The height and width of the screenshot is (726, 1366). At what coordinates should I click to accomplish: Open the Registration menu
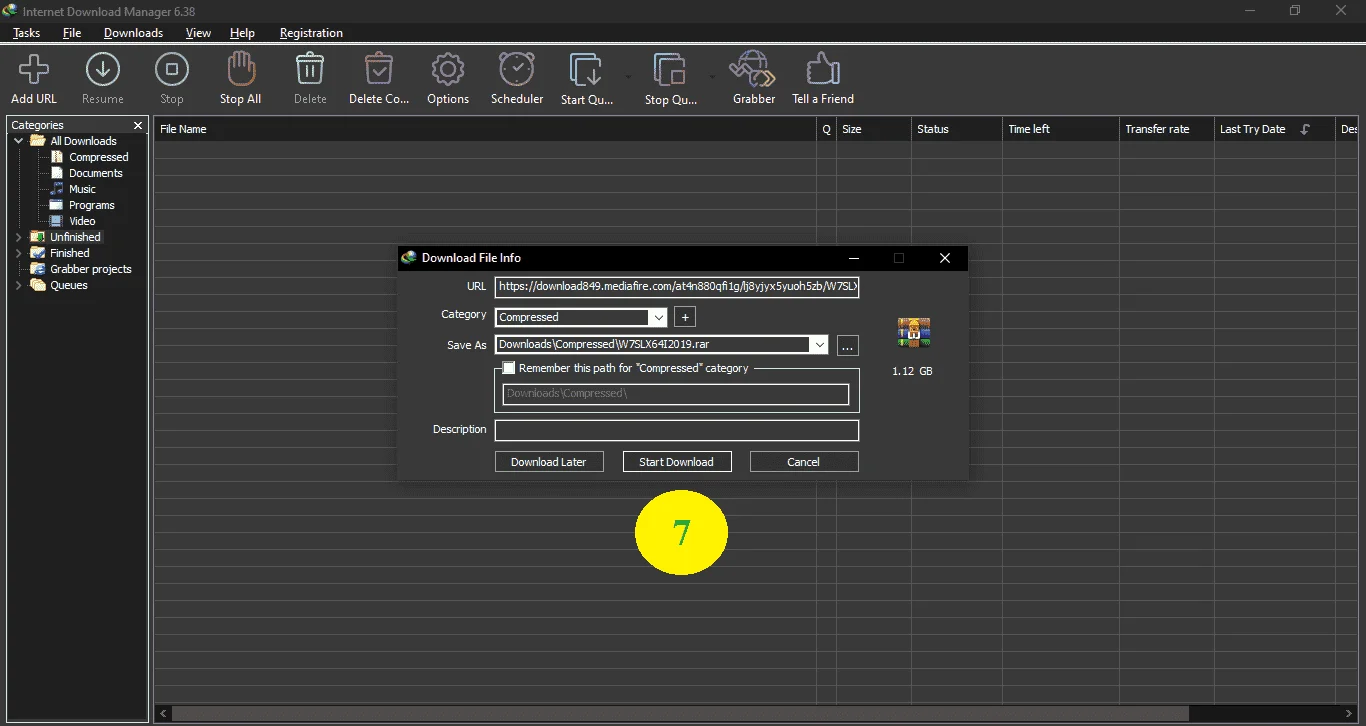[x=311, y=33]
